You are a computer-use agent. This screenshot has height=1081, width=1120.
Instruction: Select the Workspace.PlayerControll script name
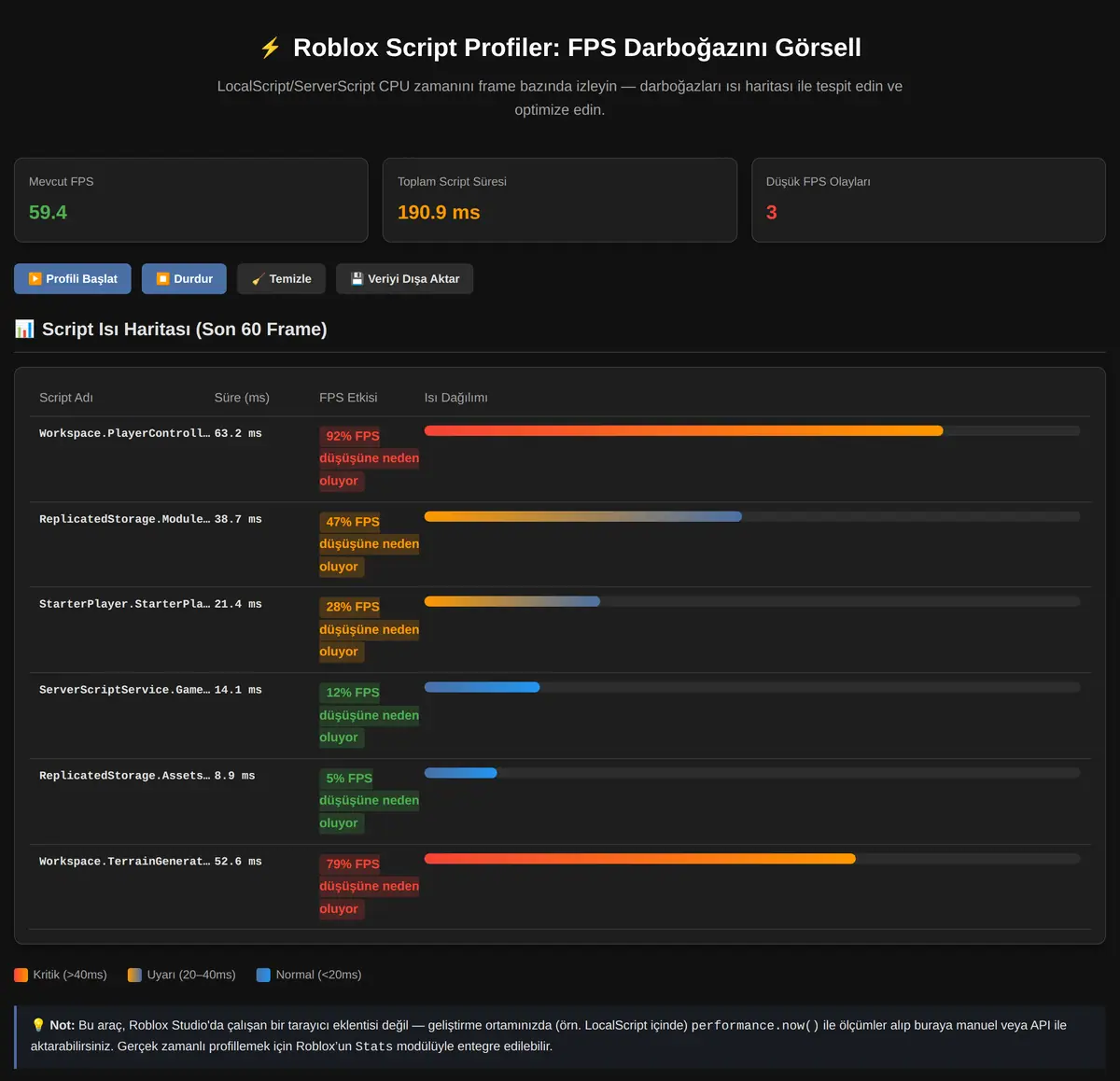(124, 433)
